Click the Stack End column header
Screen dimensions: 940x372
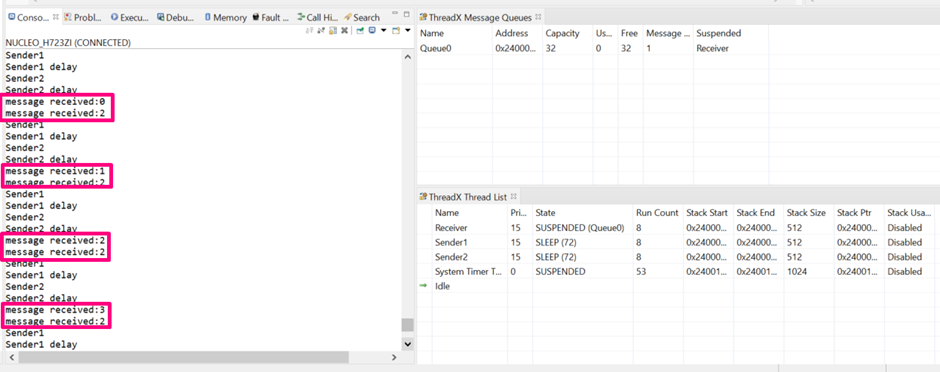tap(758, 213)
